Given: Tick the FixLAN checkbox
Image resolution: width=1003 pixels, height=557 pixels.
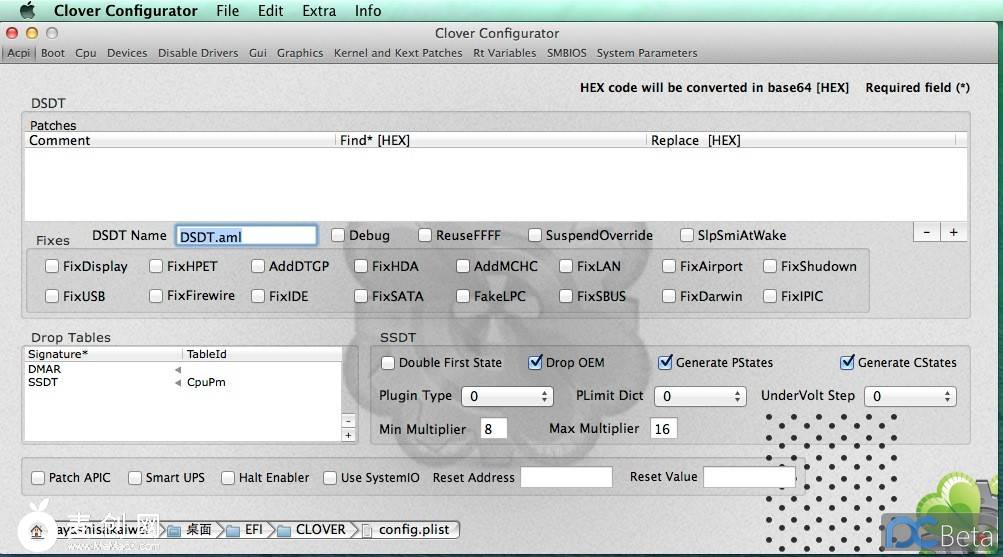Looking at the screenshot, I should 566,266.
